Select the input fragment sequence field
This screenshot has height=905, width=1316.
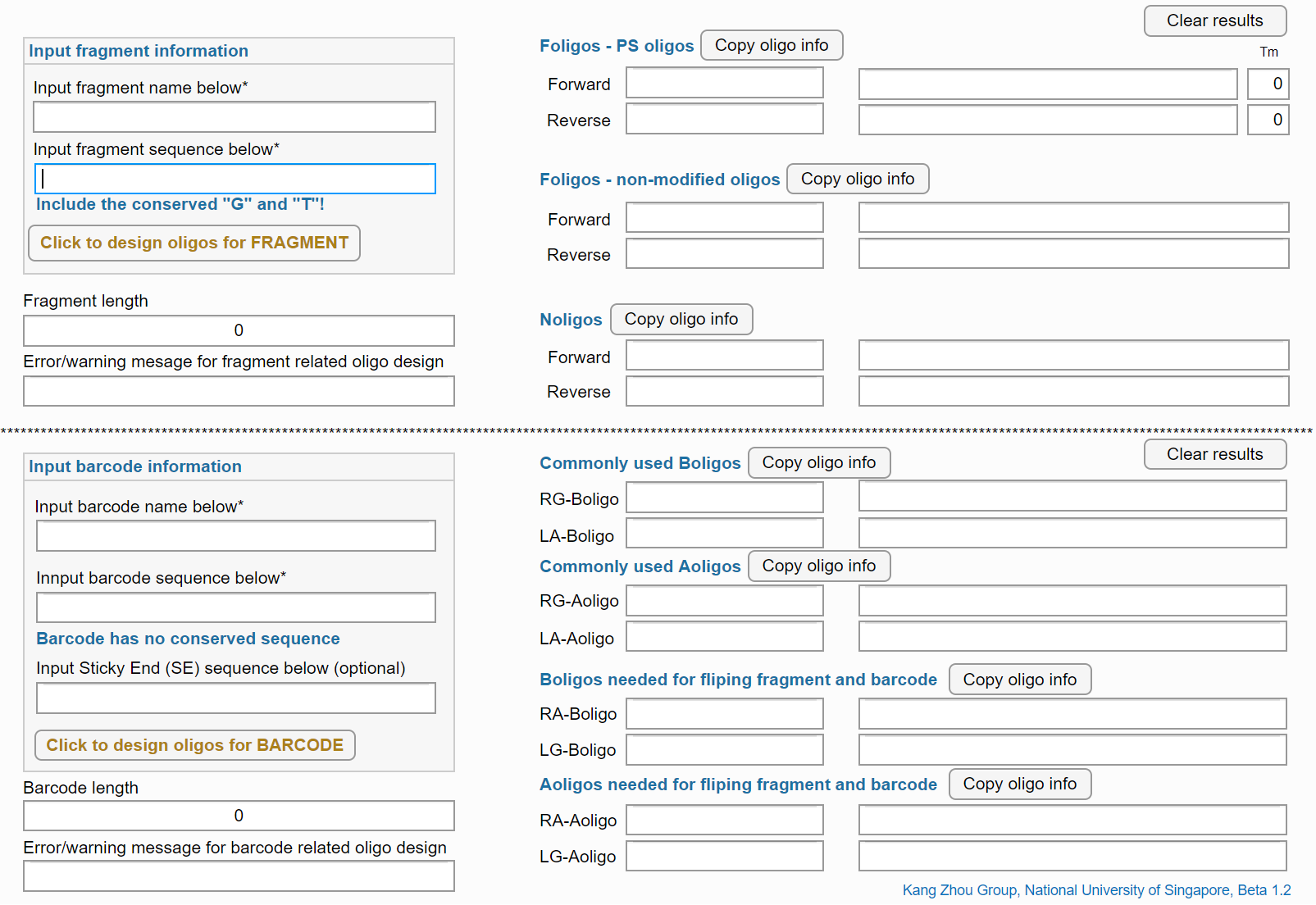pos(235,179)
